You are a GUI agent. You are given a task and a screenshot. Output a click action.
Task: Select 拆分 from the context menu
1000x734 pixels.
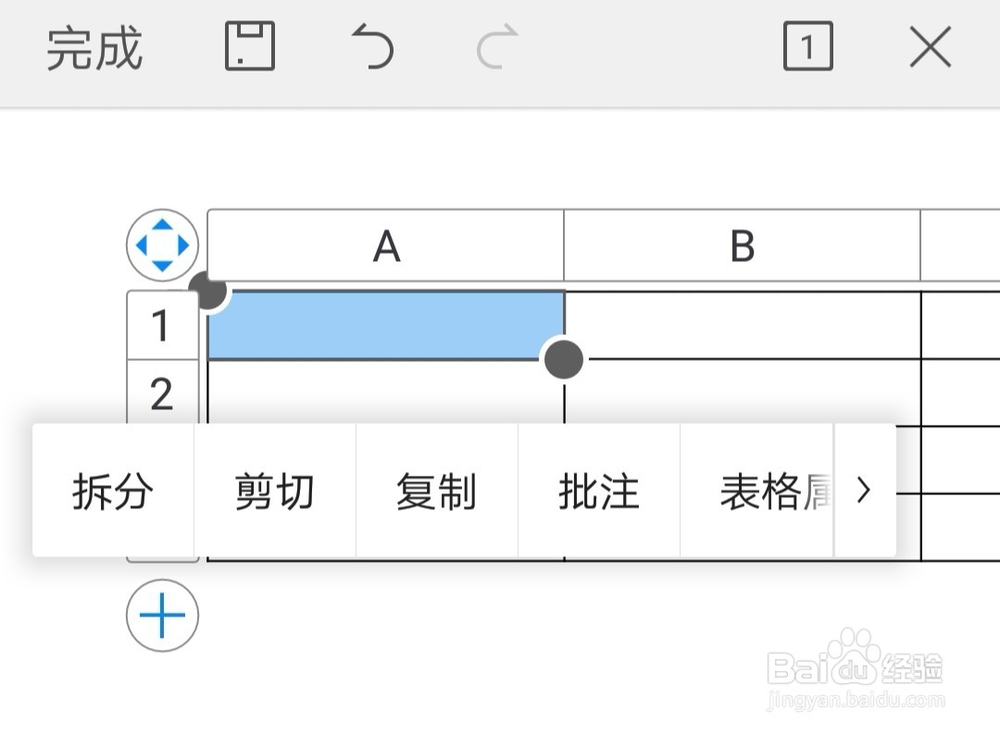[x=113, y=491]
